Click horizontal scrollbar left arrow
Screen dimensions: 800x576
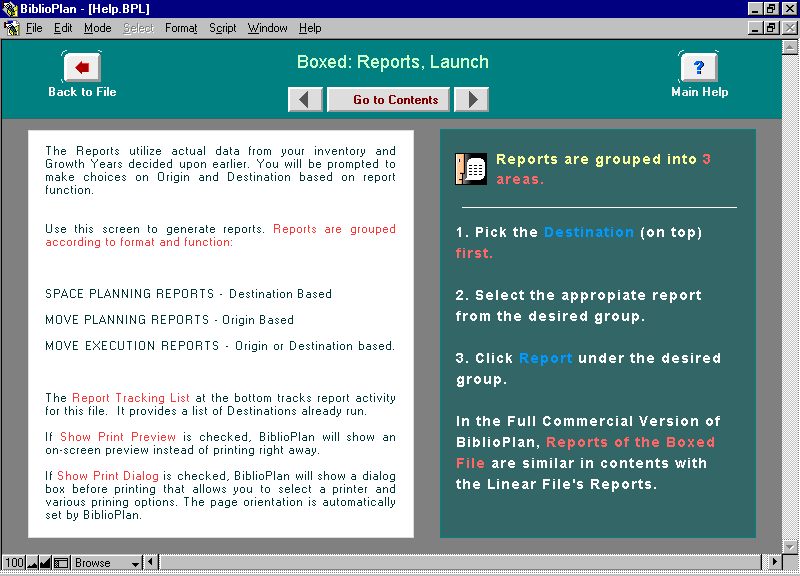tap(150, 562)
